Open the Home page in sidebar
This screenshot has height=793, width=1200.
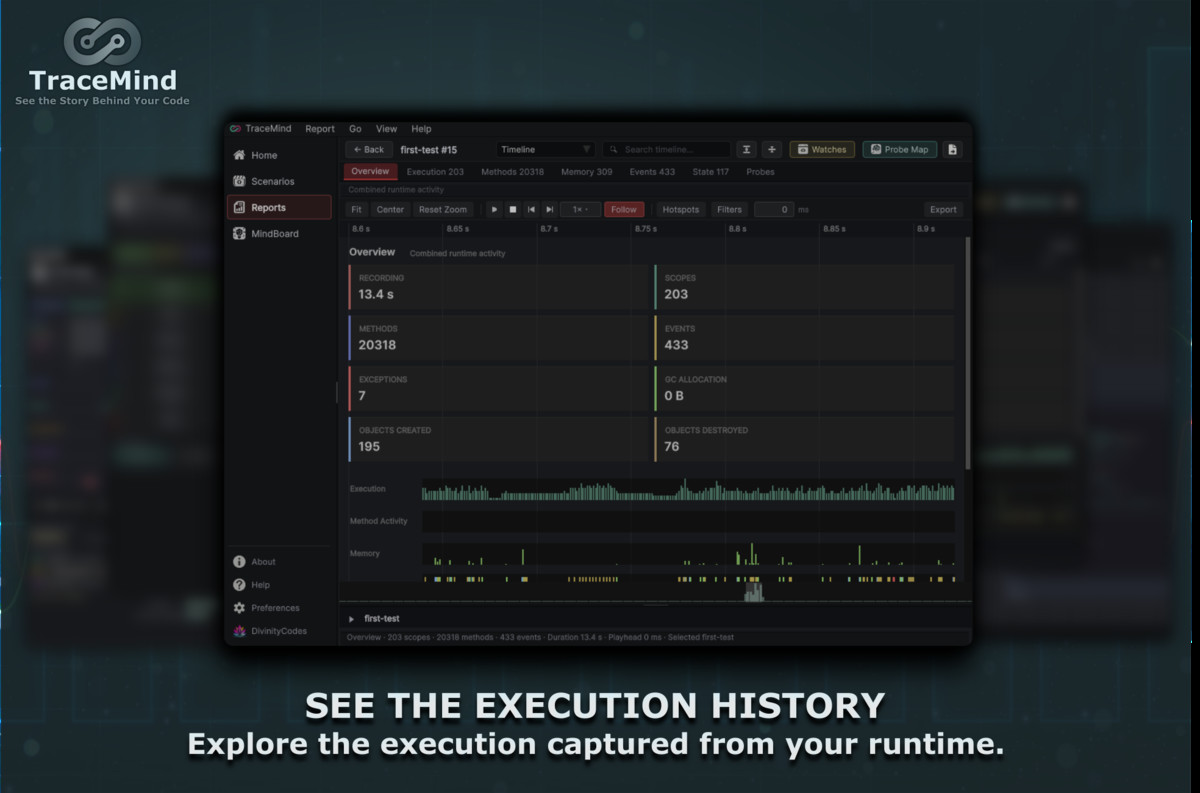278,155
